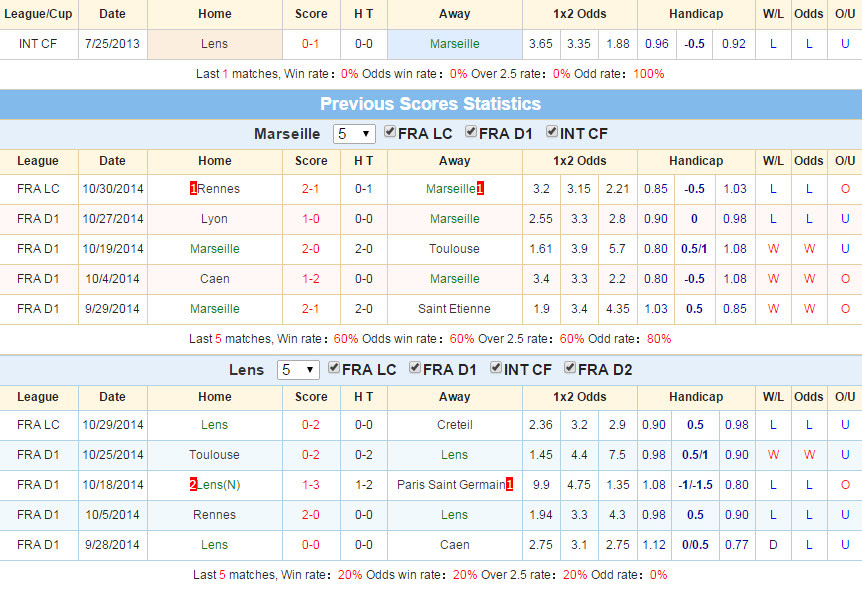This screenshot has height=589, width=862.
Task: Click score 2-0 for Marseille vs Toulouse
Action: point(311,249)
